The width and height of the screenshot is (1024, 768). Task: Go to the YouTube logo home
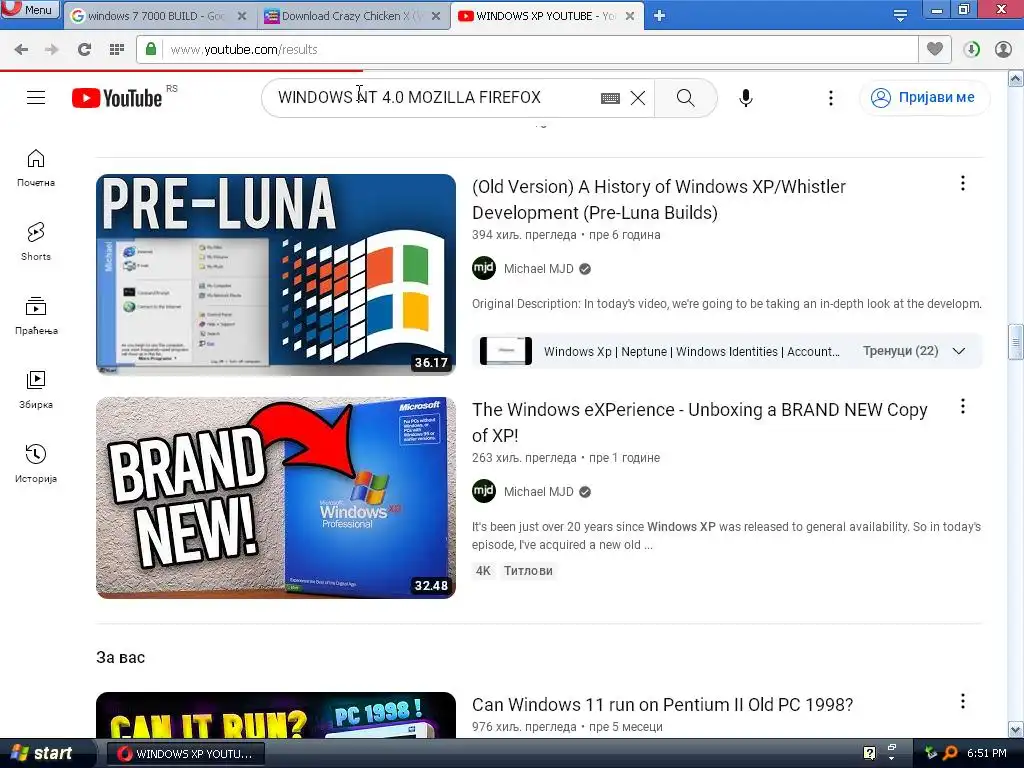click(118, 98)
